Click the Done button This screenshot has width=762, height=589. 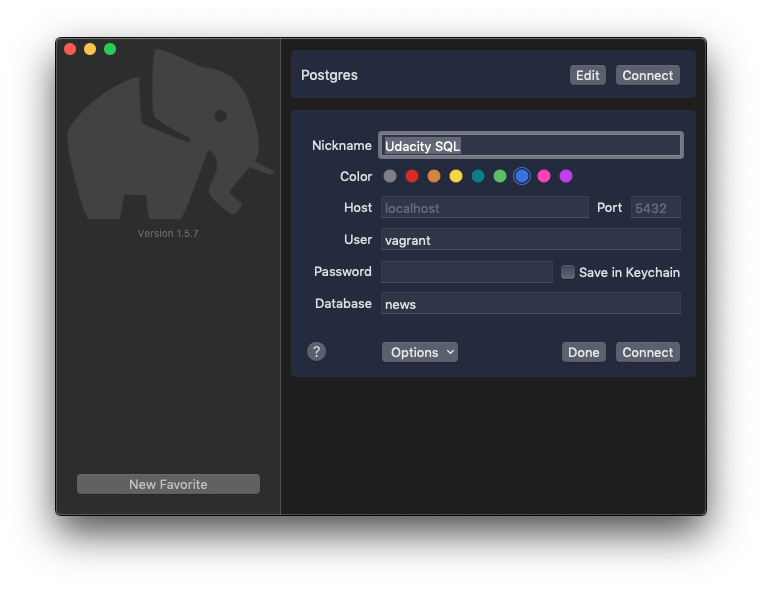pyautogui.click(x=584, y=352)
